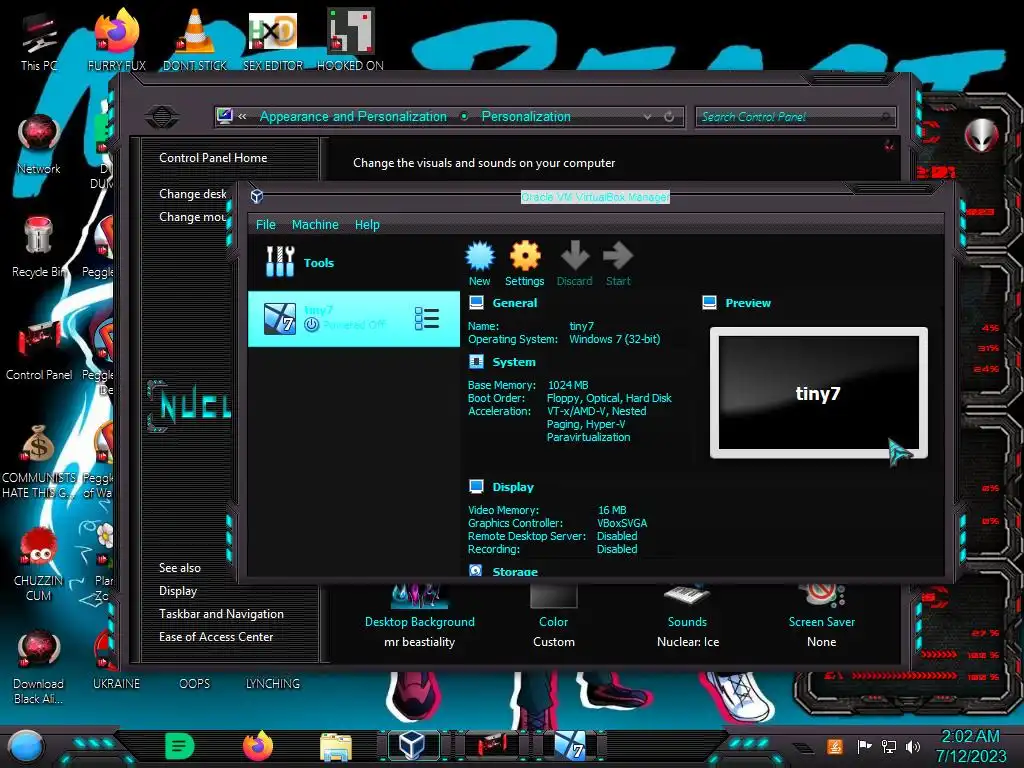Expand the address bar history dropdown
This screenshot has width=1024, height=768.
[647, 117]
